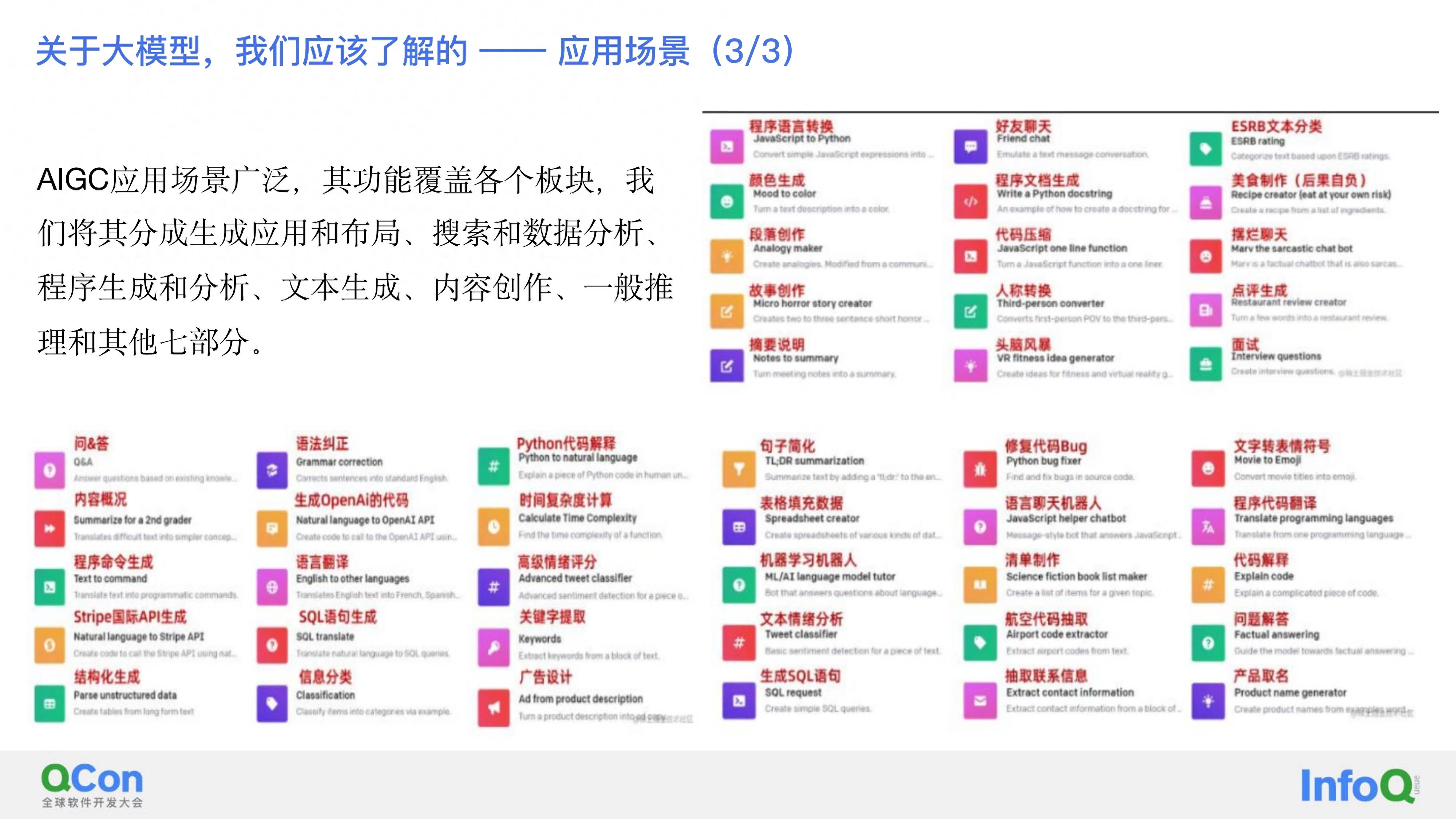1456x819 pixels.
Task: Click the "Spreadsheet creator" title text
Action: point(812,518)
